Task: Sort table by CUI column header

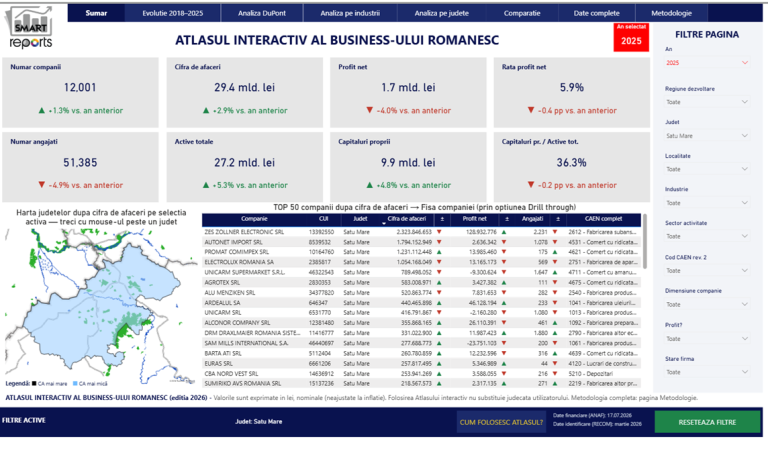Action: [323, 219]
